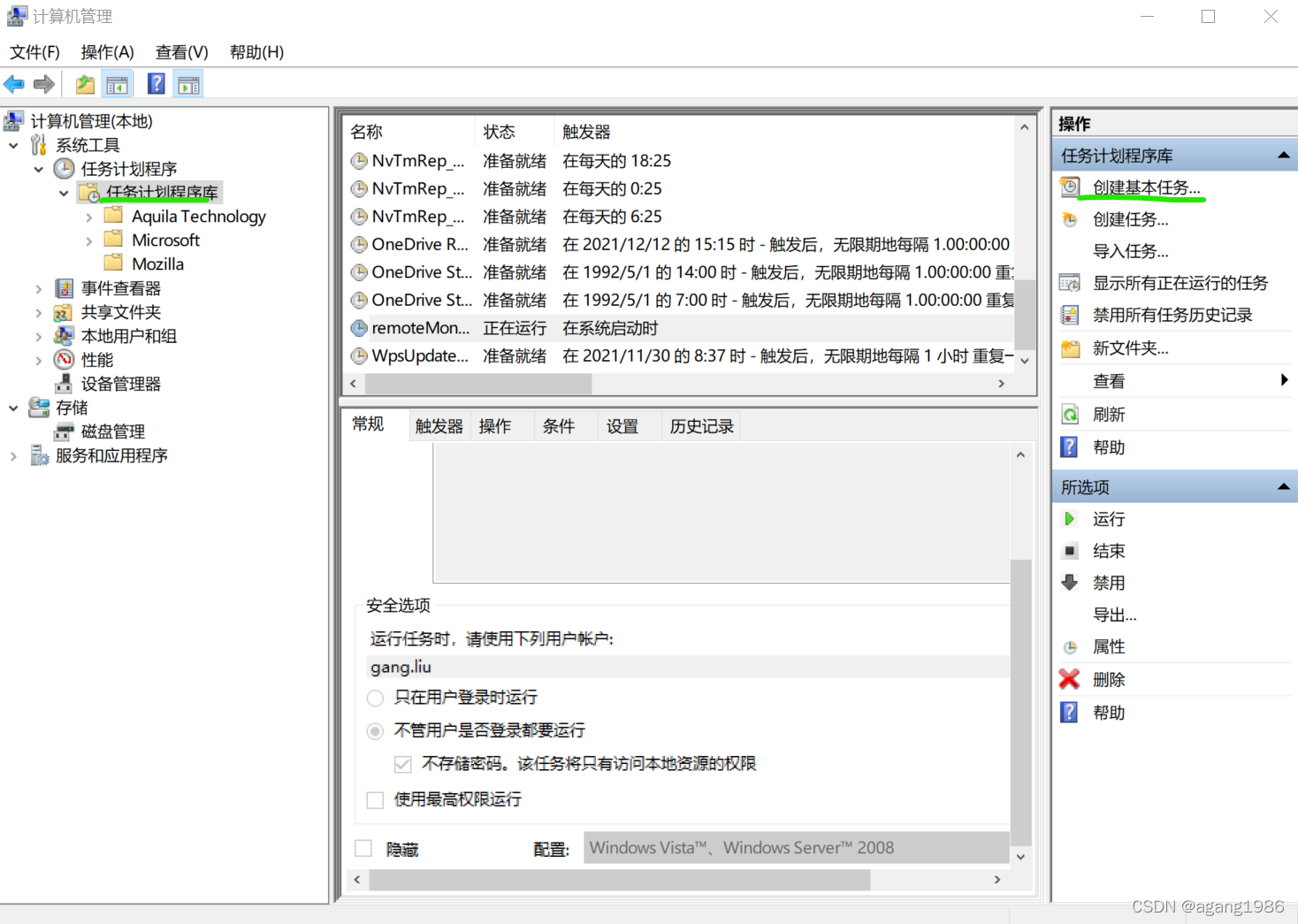Image resolution: width=1298 pixels, height=924 pixels.
Task: Select the 只在用户登录时运行 radio button
Action: coord(375,698)
